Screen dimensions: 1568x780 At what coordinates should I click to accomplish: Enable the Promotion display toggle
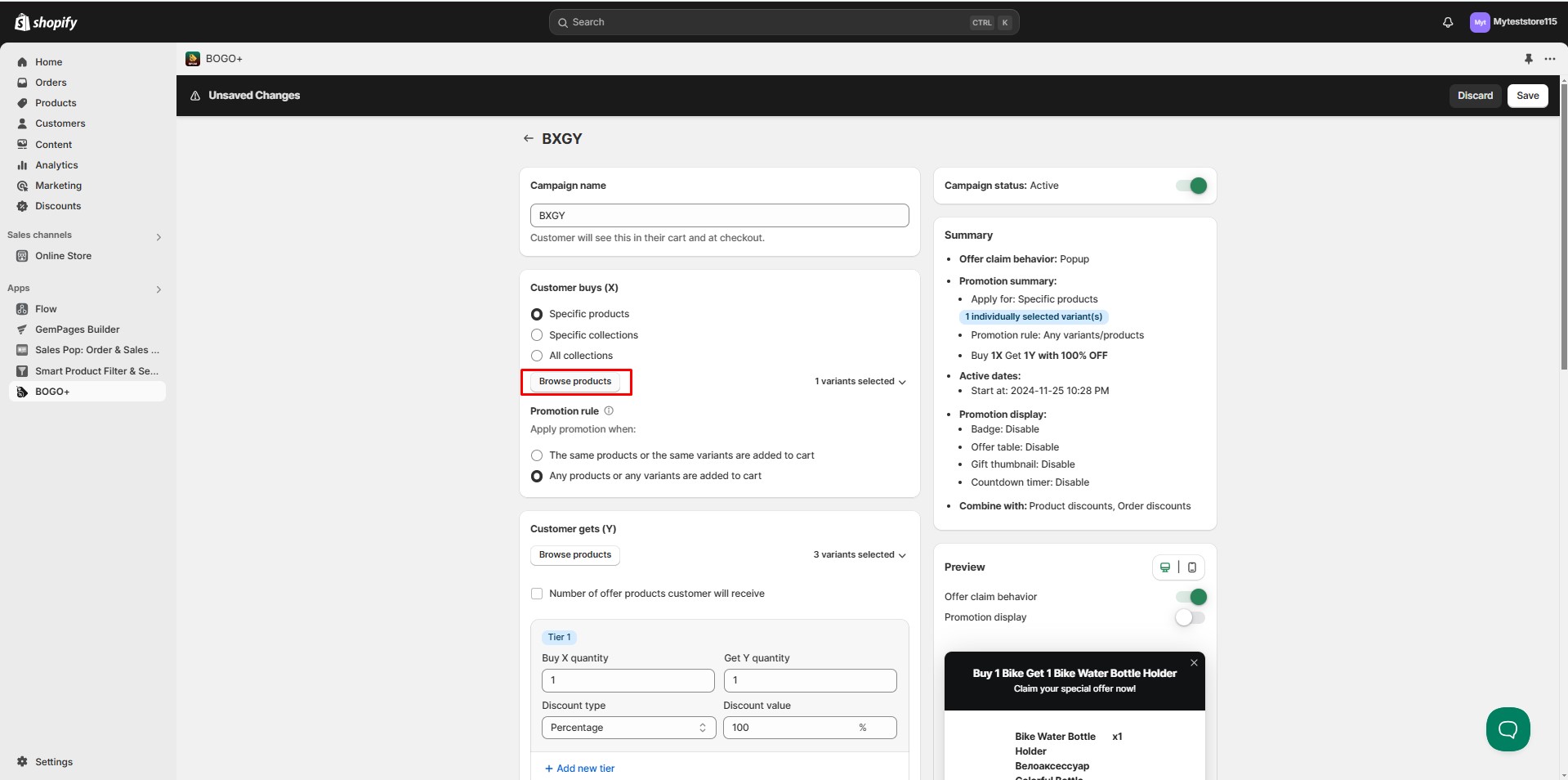(x=1190, y=617)
